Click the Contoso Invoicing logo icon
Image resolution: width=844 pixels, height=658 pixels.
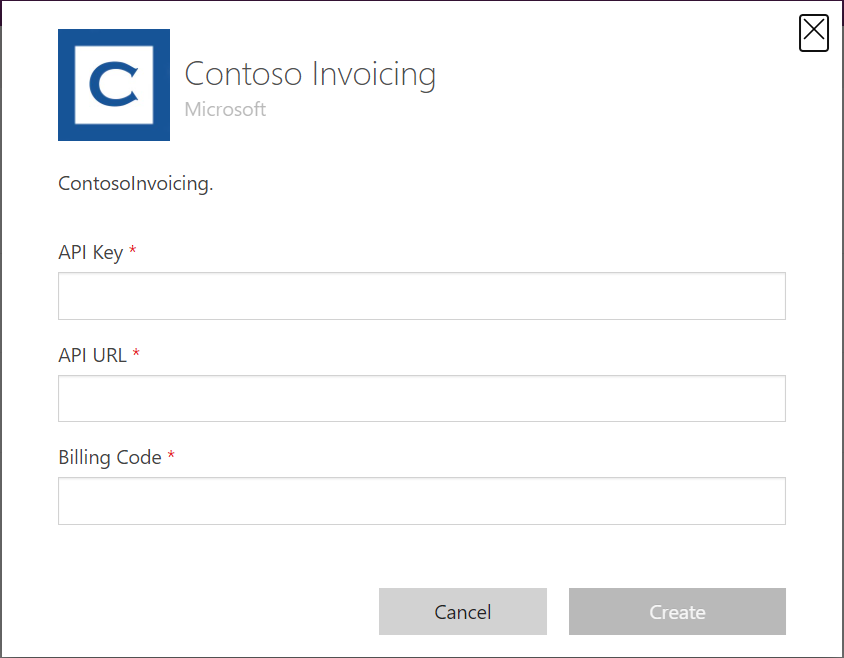[x=114, y=85]
